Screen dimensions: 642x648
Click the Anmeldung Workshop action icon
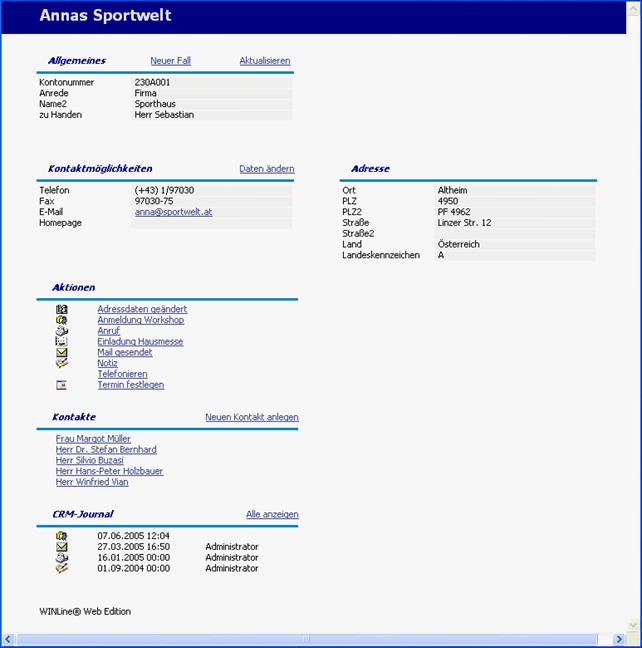click(x=62, y=320)
